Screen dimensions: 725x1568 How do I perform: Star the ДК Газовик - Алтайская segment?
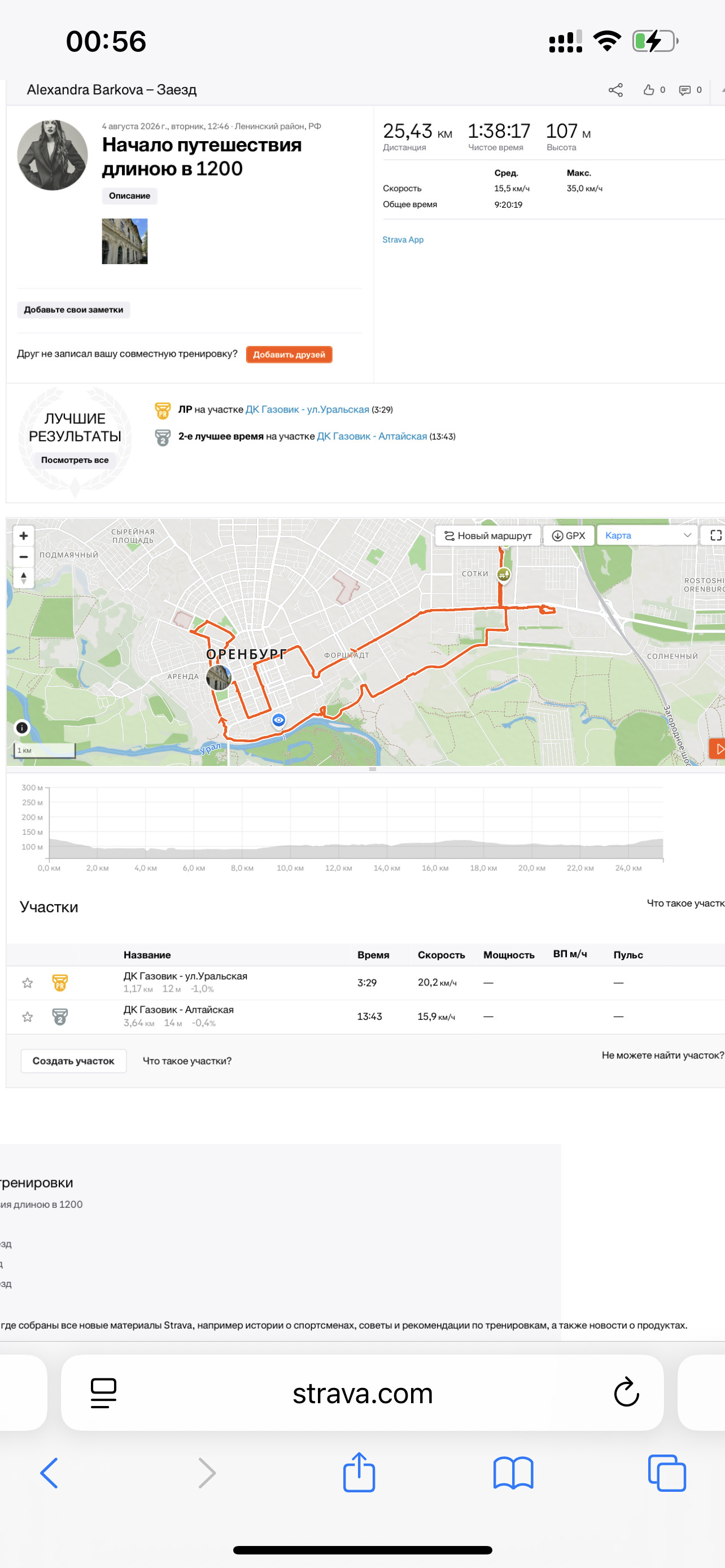28,1017
